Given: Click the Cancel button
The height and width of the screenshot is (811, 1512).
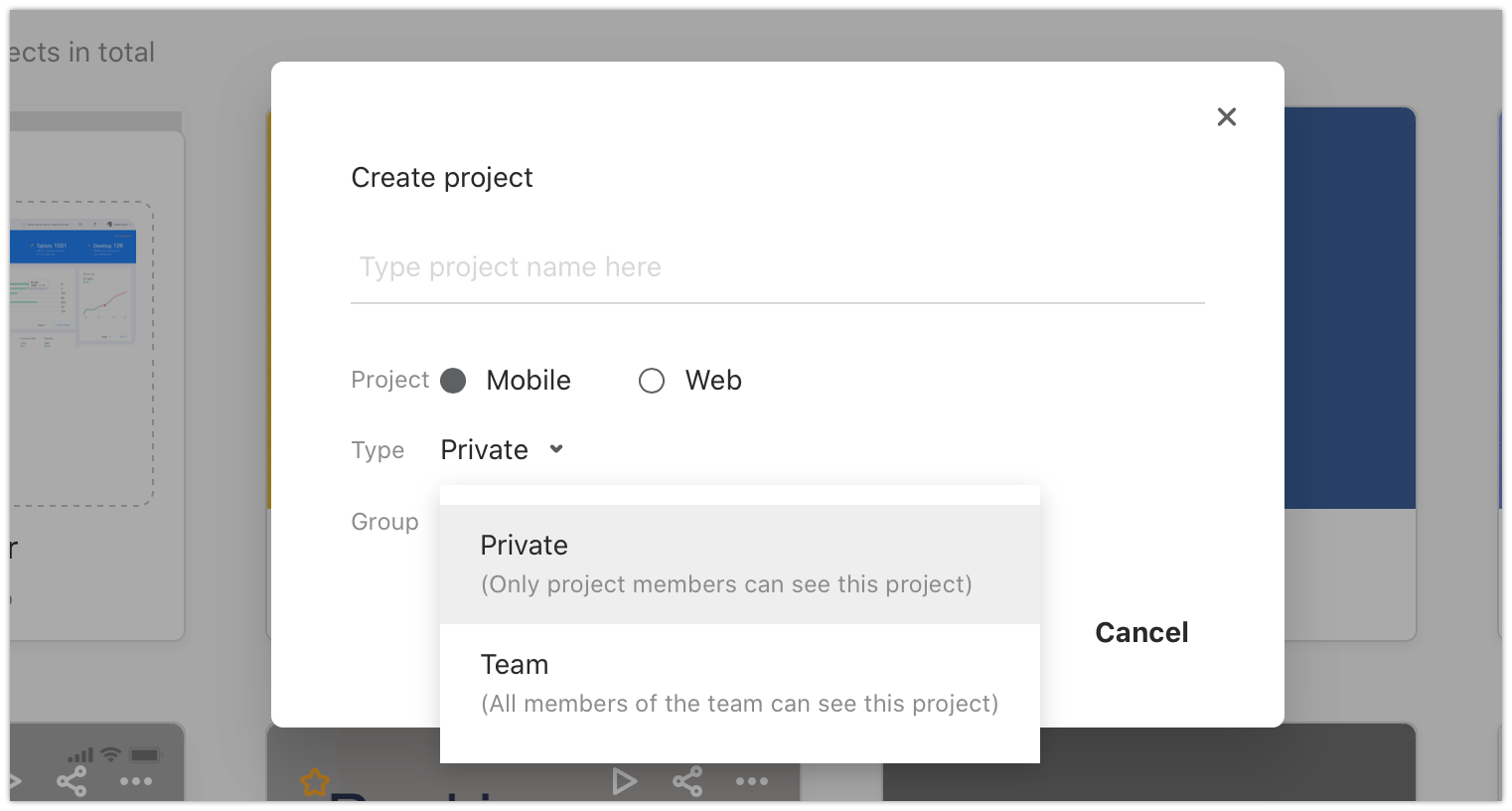Looking at the screenshot, I should (1141, 633).
